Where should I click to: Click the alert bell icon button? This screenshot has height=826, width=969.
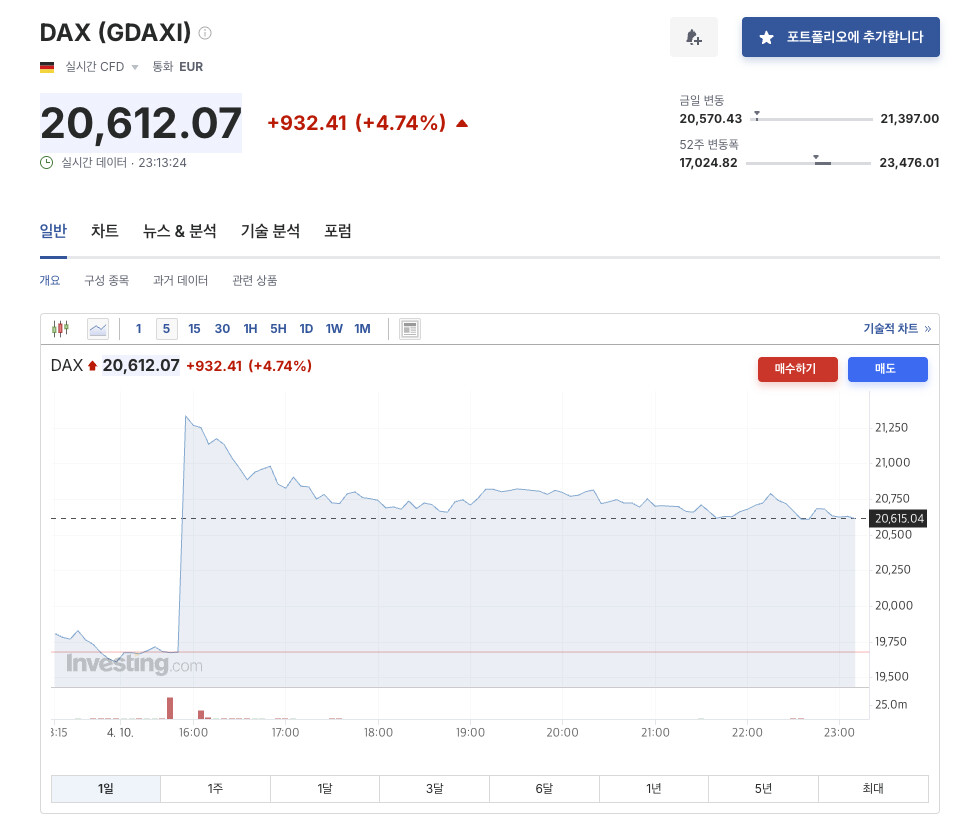(693, 37)
